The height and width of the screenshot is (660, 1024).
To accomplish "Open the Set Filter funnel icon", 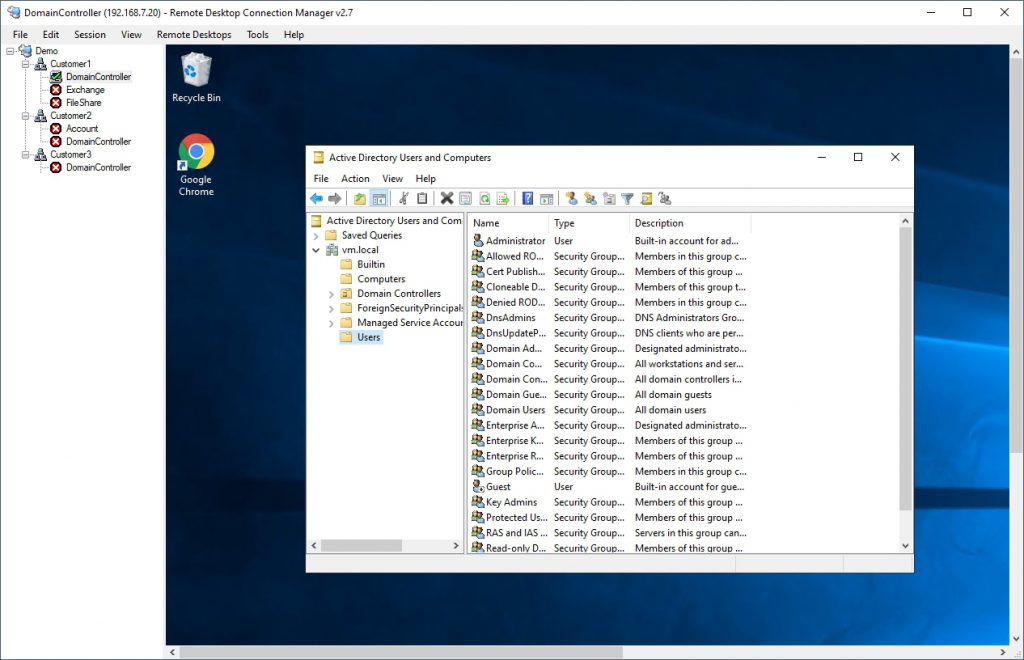I will pyautogui.click(x=627, y=197).
